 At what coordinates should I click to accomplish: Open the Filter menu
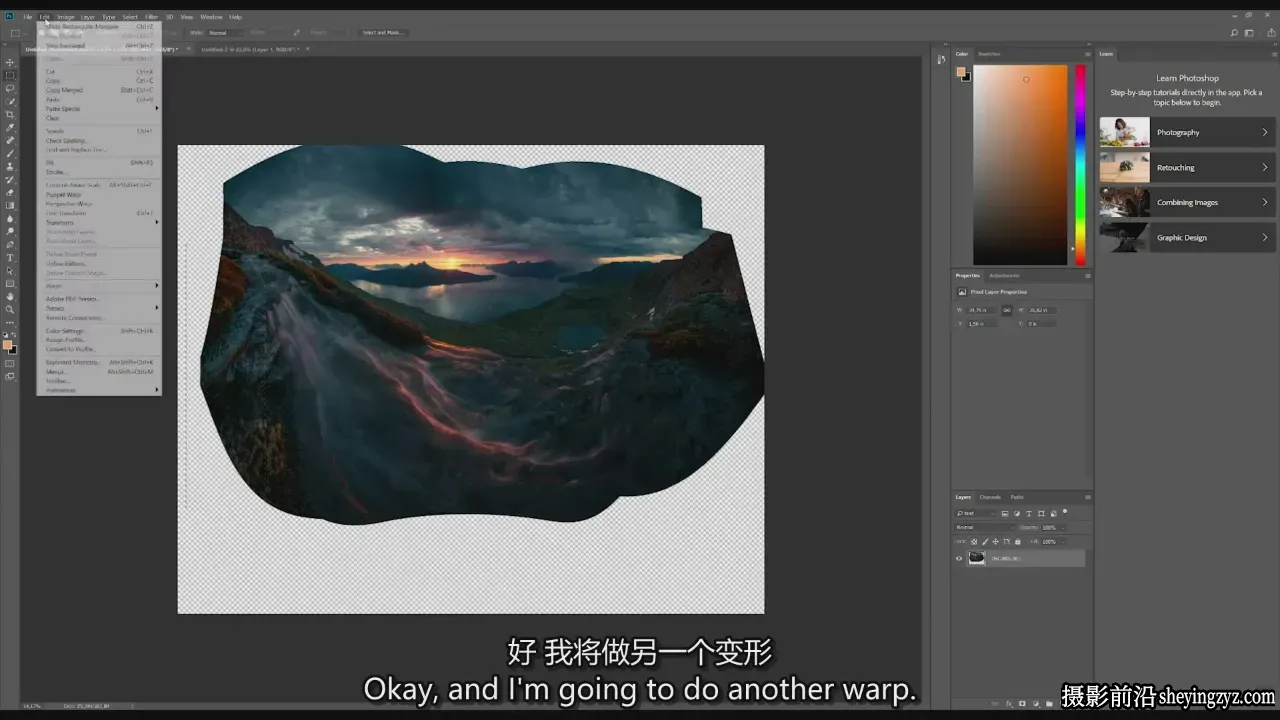(x=151, y=17)
